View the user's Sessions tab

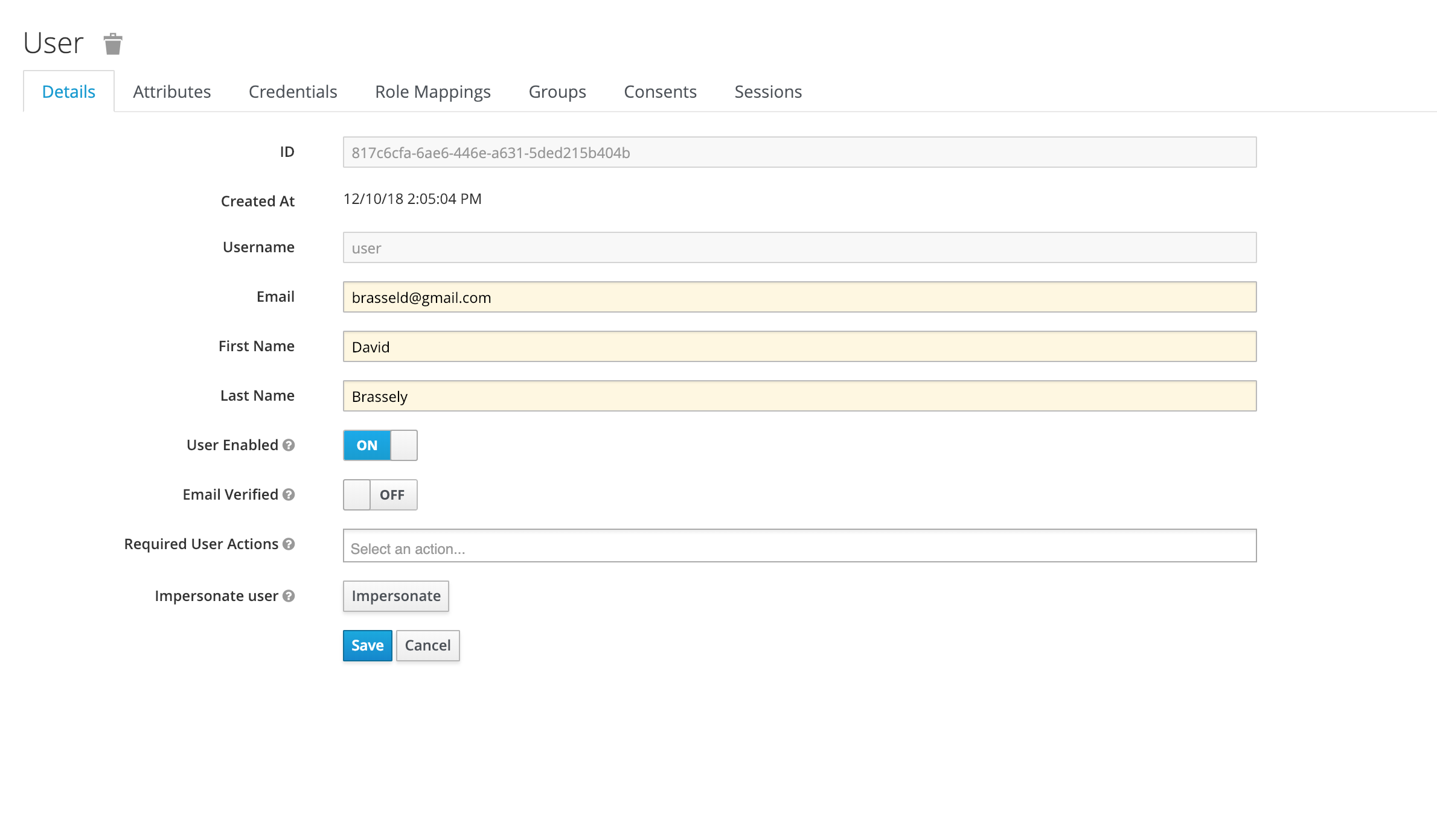(x=767, y=92)
